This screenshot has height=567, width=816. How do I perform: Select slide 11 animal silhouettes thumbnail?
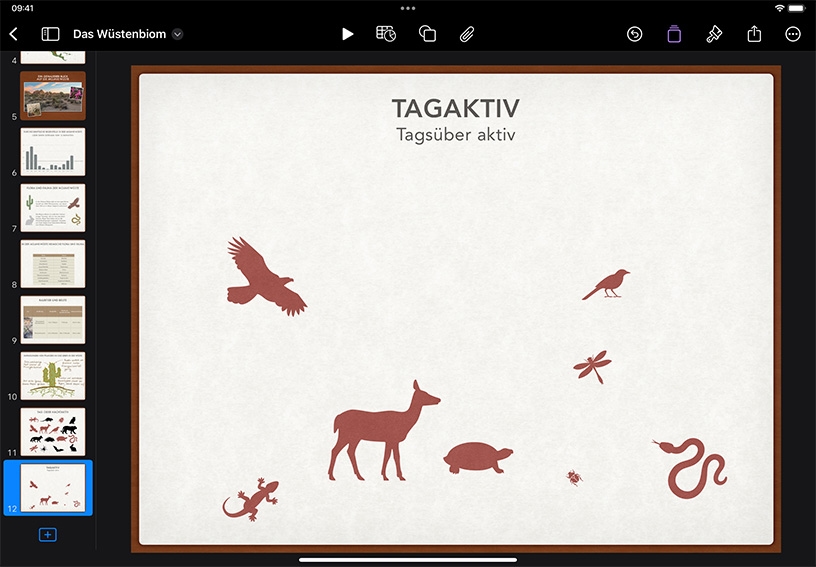point(53,432)
